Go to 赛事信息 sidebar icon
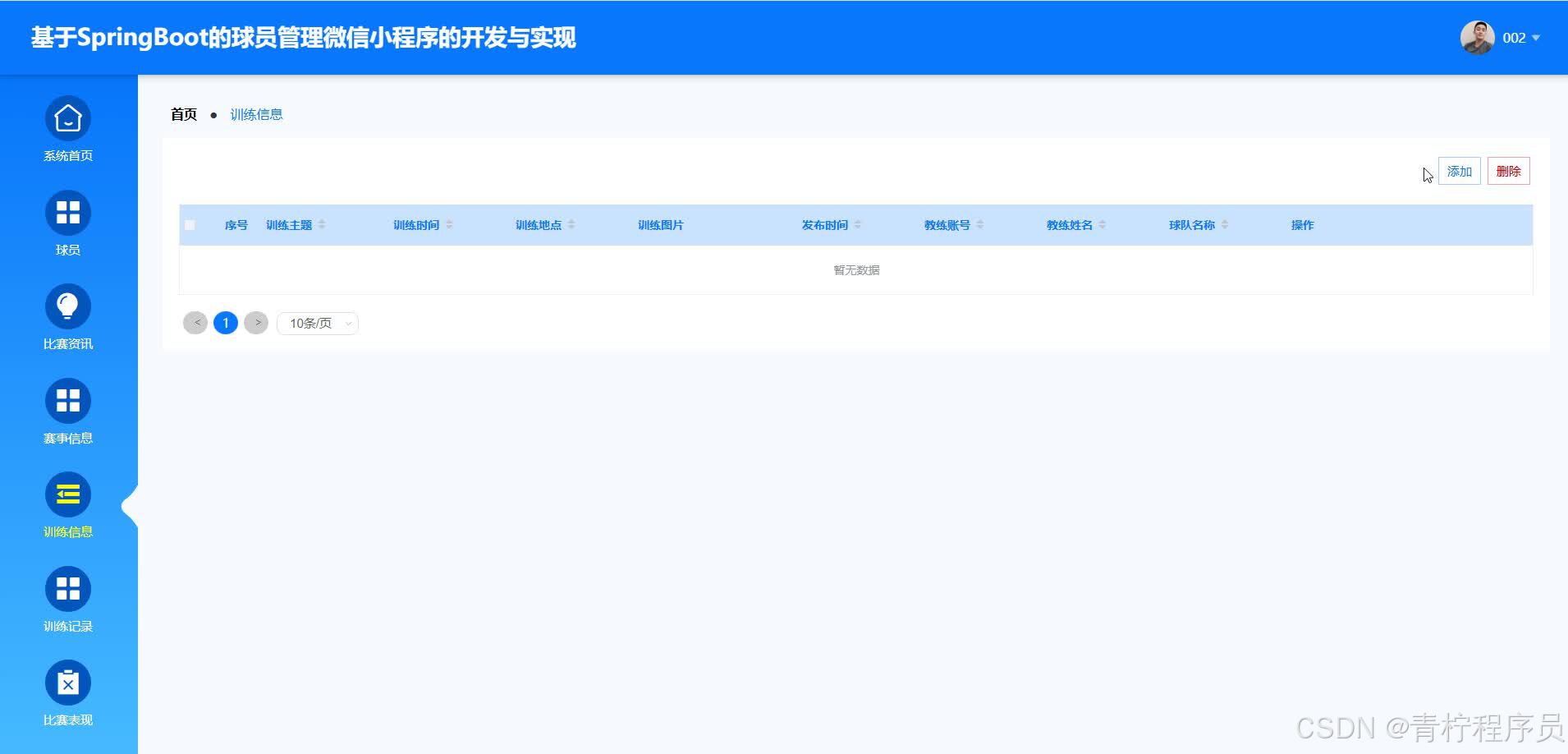1568x754 pixels. (x=68, y=401)
